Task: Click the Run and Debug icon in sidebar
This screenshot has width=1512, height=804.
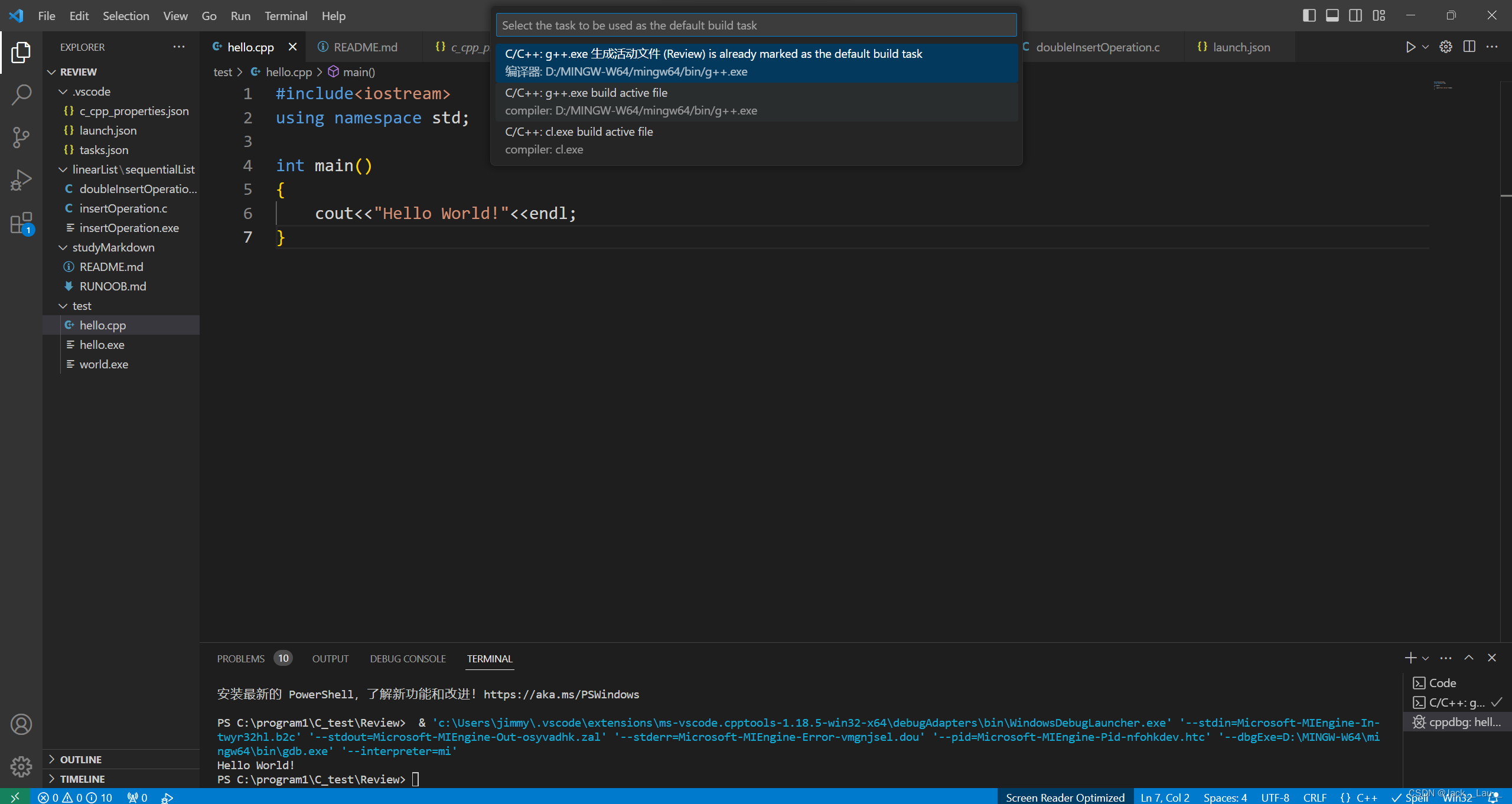Action: (22, 180)
